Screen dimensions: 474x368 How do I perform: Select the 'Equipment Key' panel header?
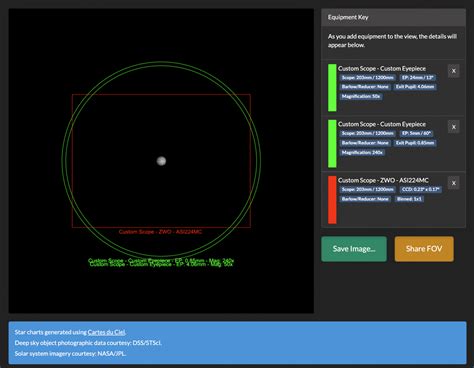[393, 17]
